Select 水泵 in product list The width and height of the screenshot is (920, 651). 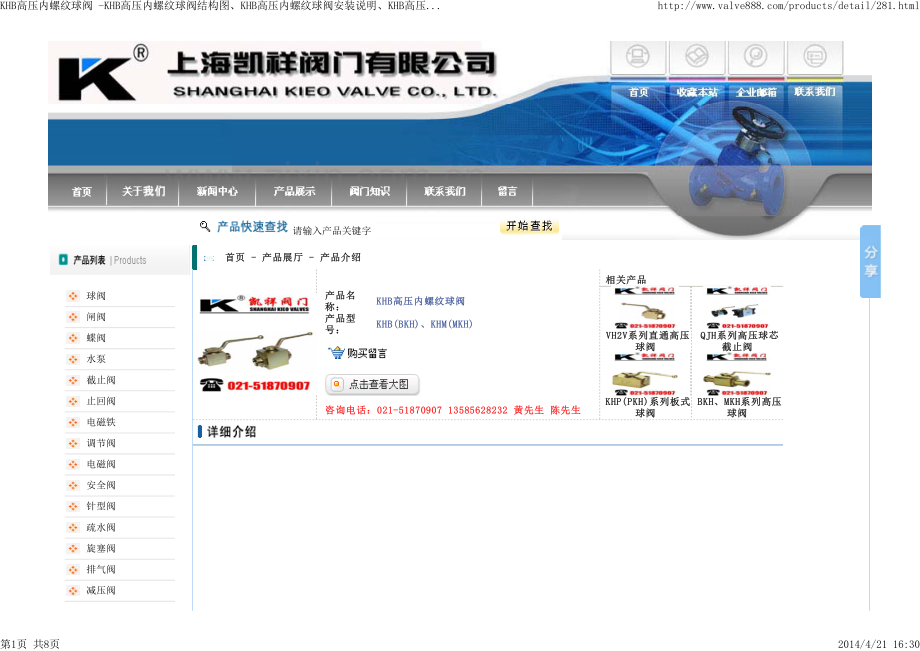[x=96, y=359]
